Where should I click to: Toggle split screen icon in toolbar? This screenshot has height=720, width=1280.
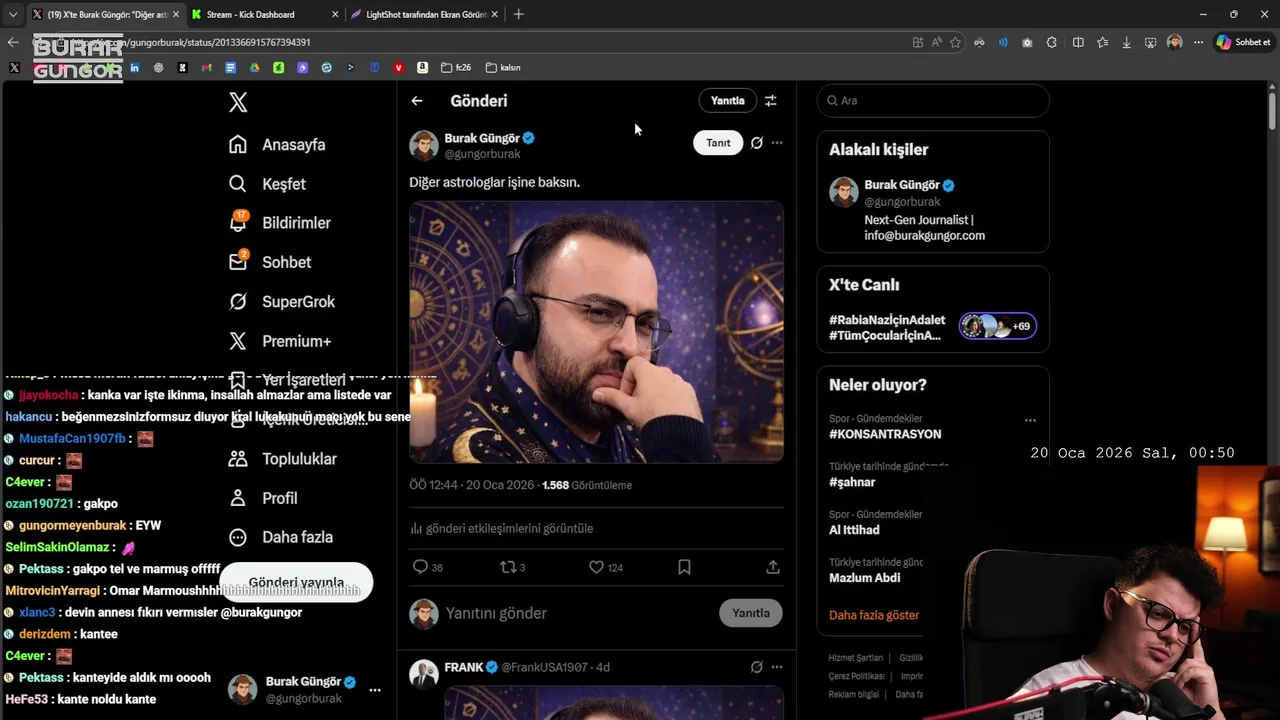[x=1078, y=42]
